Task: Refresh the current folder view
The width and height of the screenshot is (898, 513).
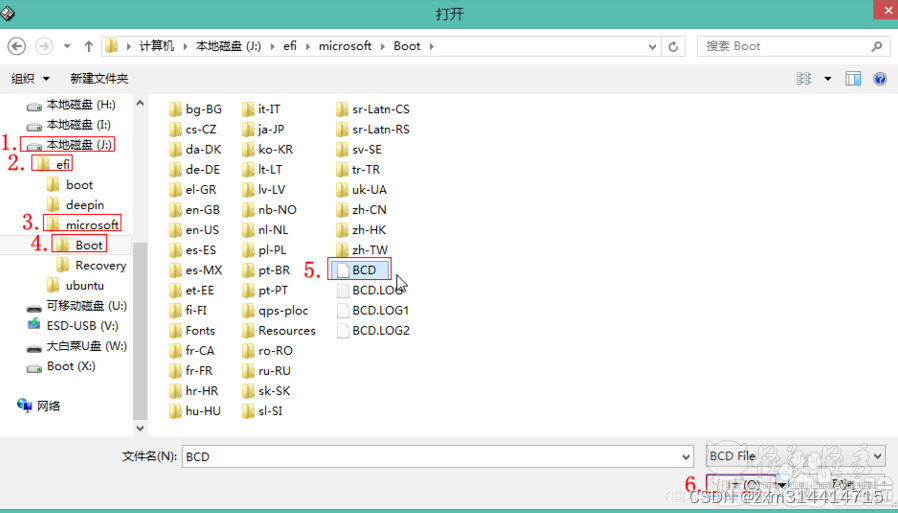Action: tap(674, 46)
